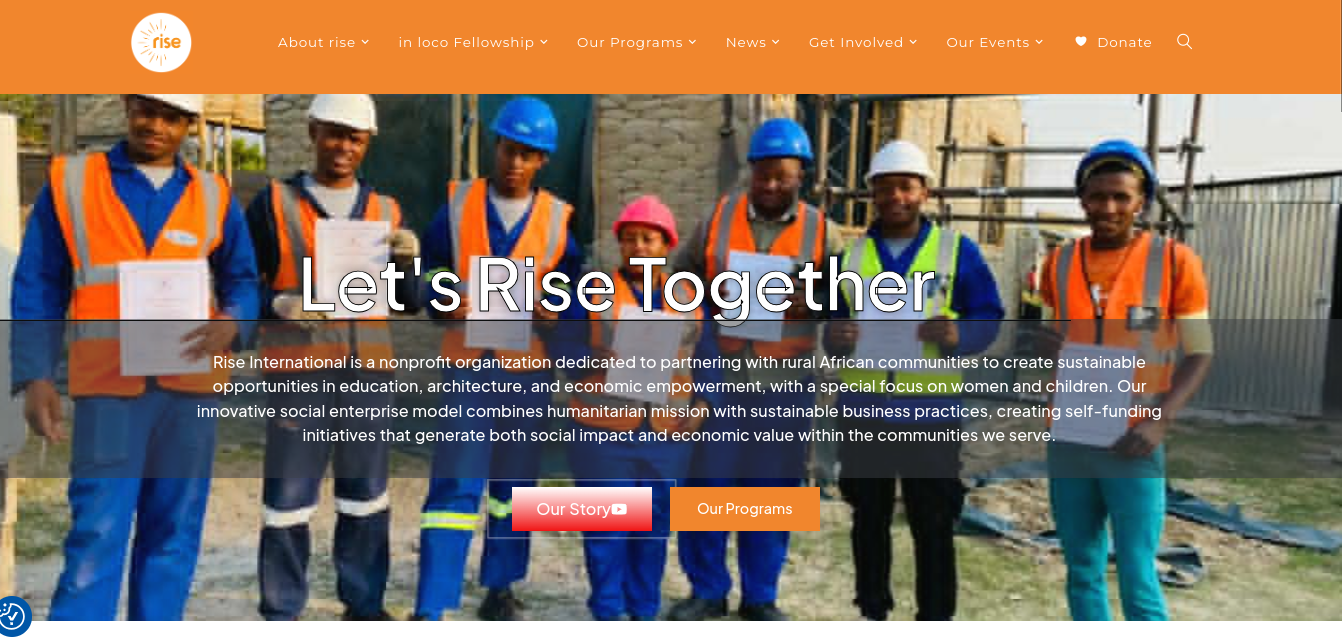Open the accessibility widget icon
The width and height of the screenshot is (1342, 644).
pos(12,617)
